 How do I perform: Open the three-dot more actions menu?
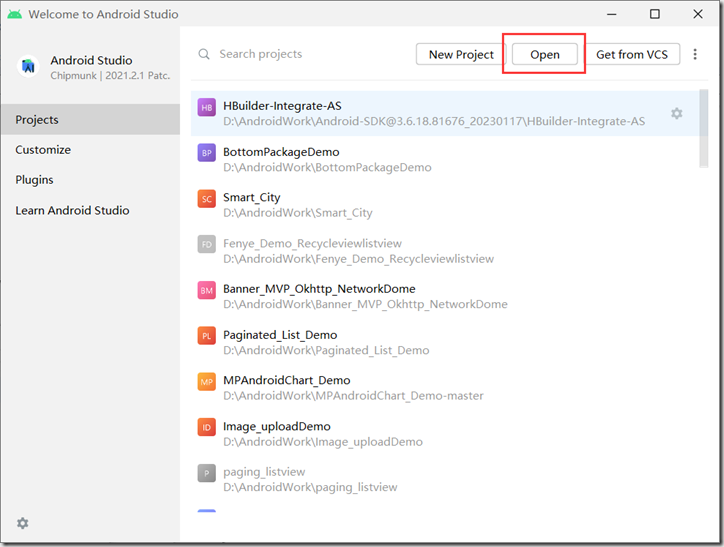(x=696, y=55)
